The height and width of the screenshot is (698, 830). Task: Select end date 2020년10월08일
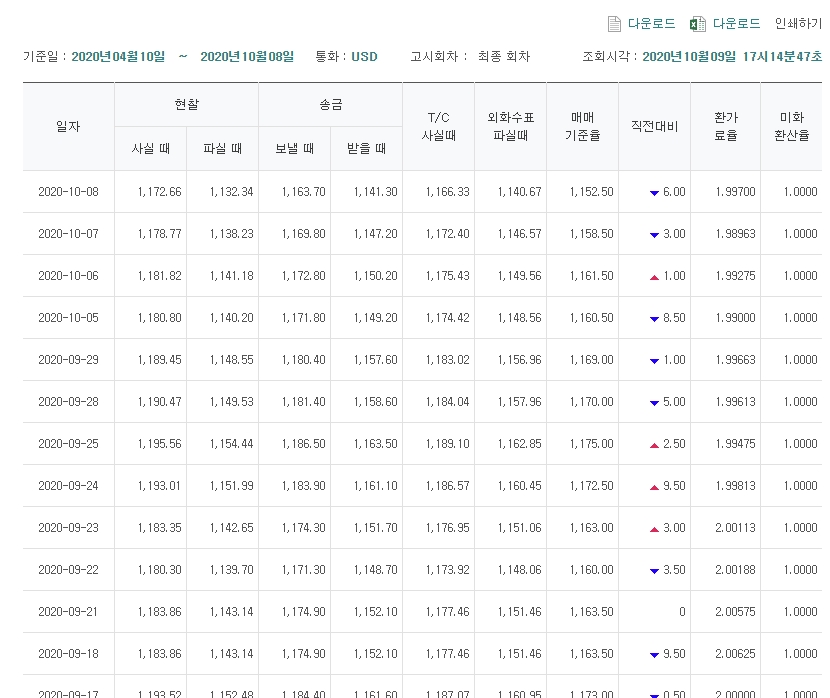coord(247,57)
